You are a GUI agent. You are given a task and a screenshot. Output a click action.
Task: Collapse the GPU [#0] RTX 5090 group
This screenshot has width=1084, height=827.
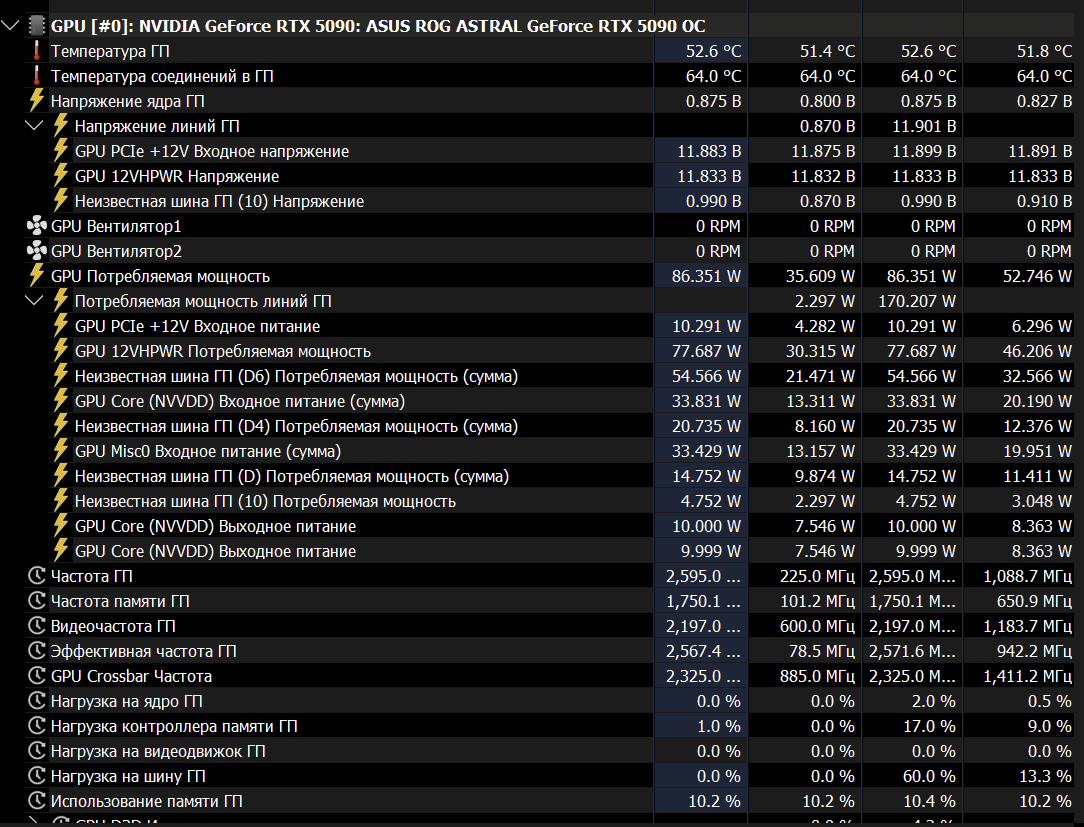tap(10, 26)
